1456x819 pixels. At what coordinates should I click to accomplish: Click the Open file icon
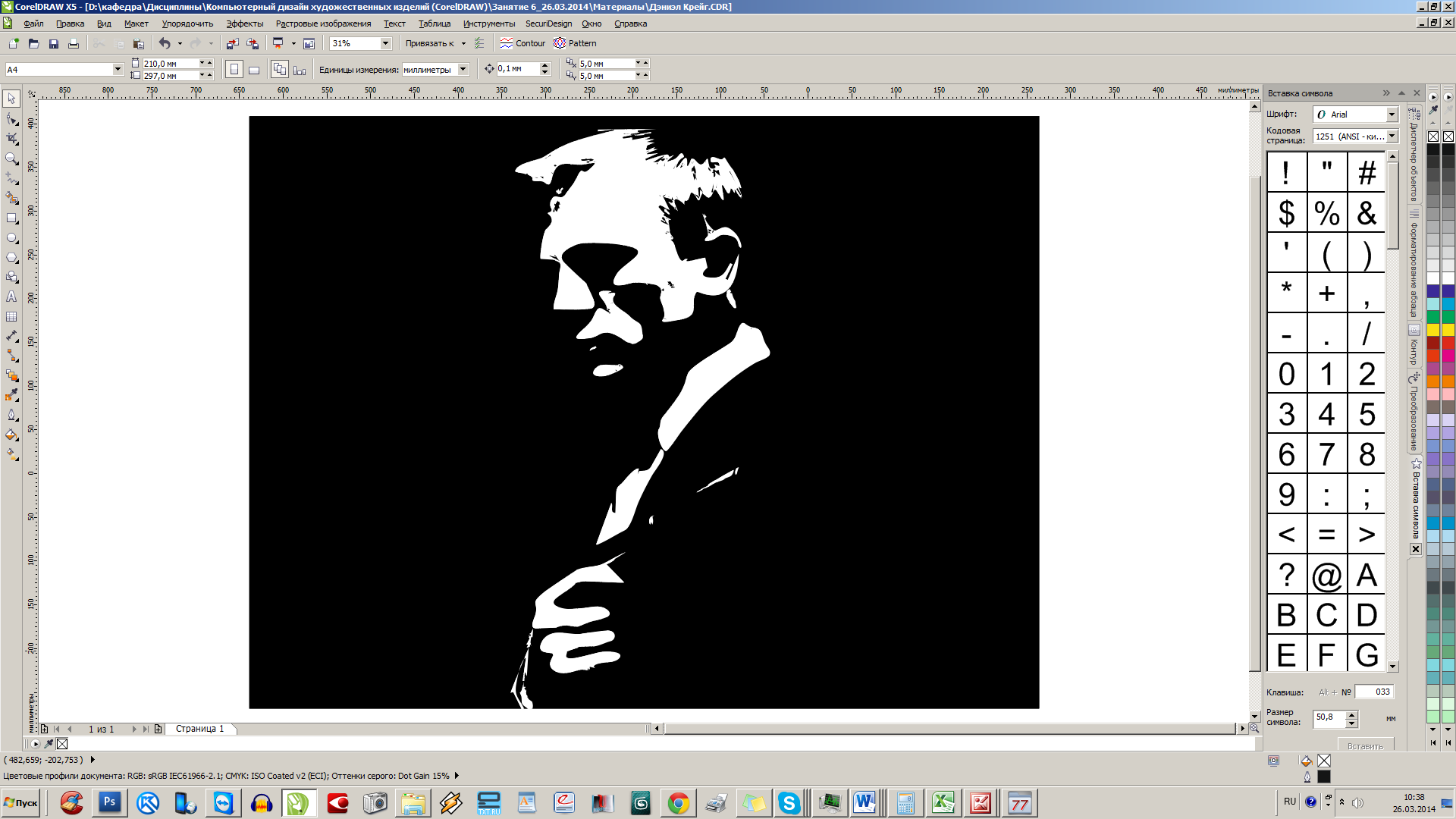(33, 43)
